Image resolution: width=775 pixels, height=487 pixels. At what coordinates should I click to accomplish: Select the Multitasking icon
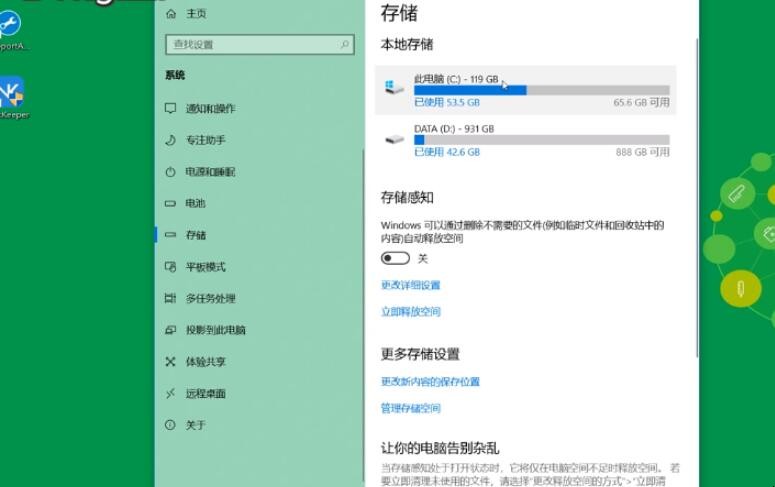tap(171, 298)
